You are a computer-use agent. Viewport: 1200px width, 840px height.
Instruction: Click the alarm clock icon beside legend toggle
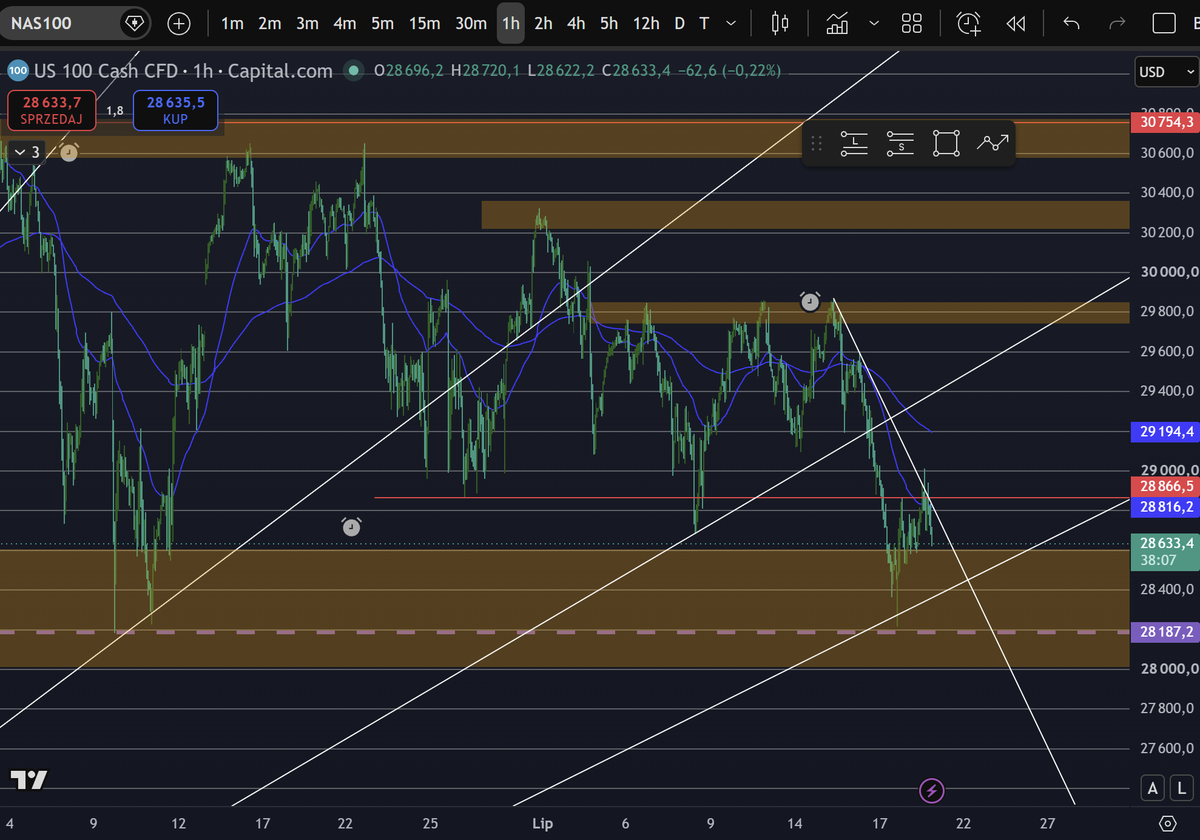[69, 152]
